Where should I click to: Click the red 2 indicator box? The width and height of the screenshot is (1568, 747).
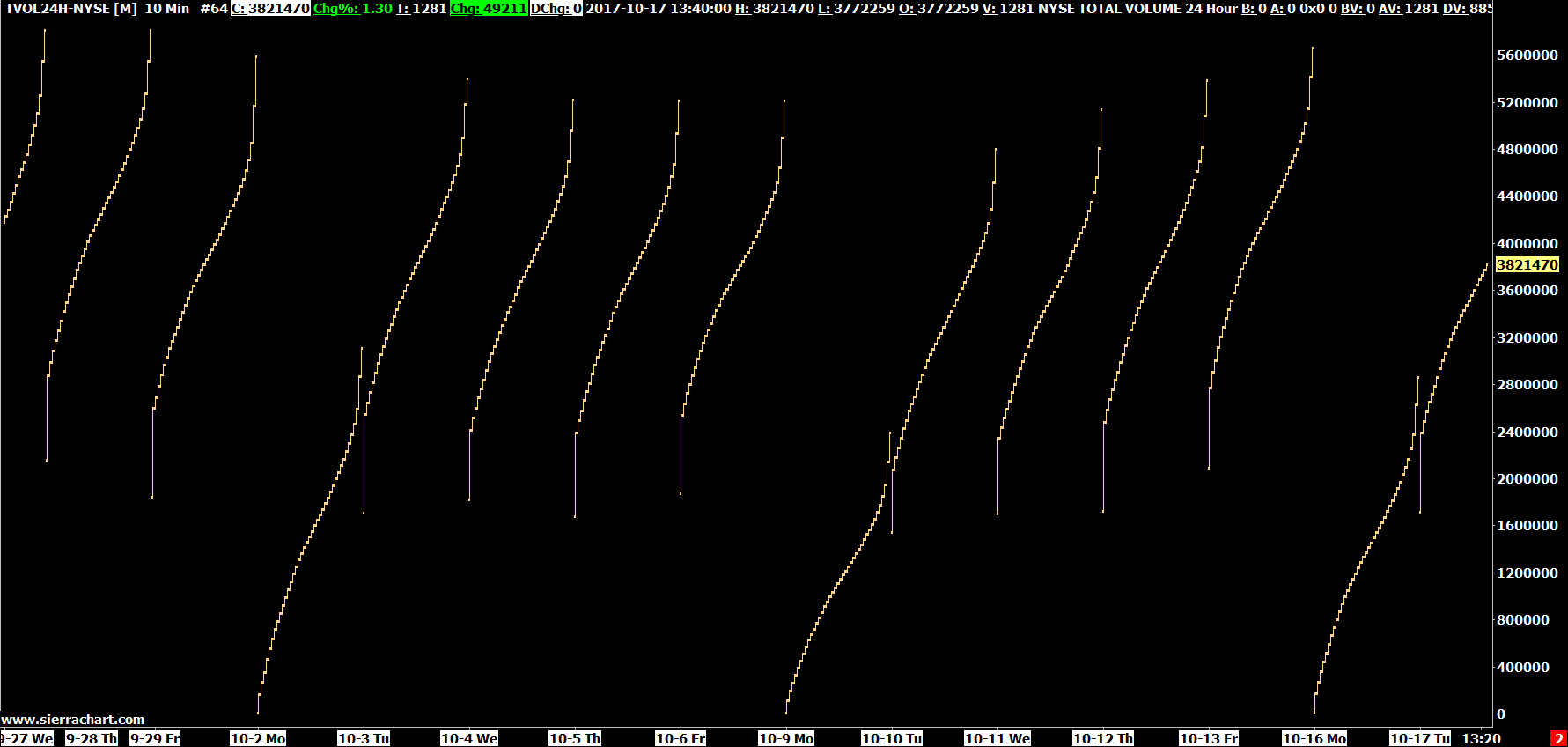click(x=1558, y=738)
